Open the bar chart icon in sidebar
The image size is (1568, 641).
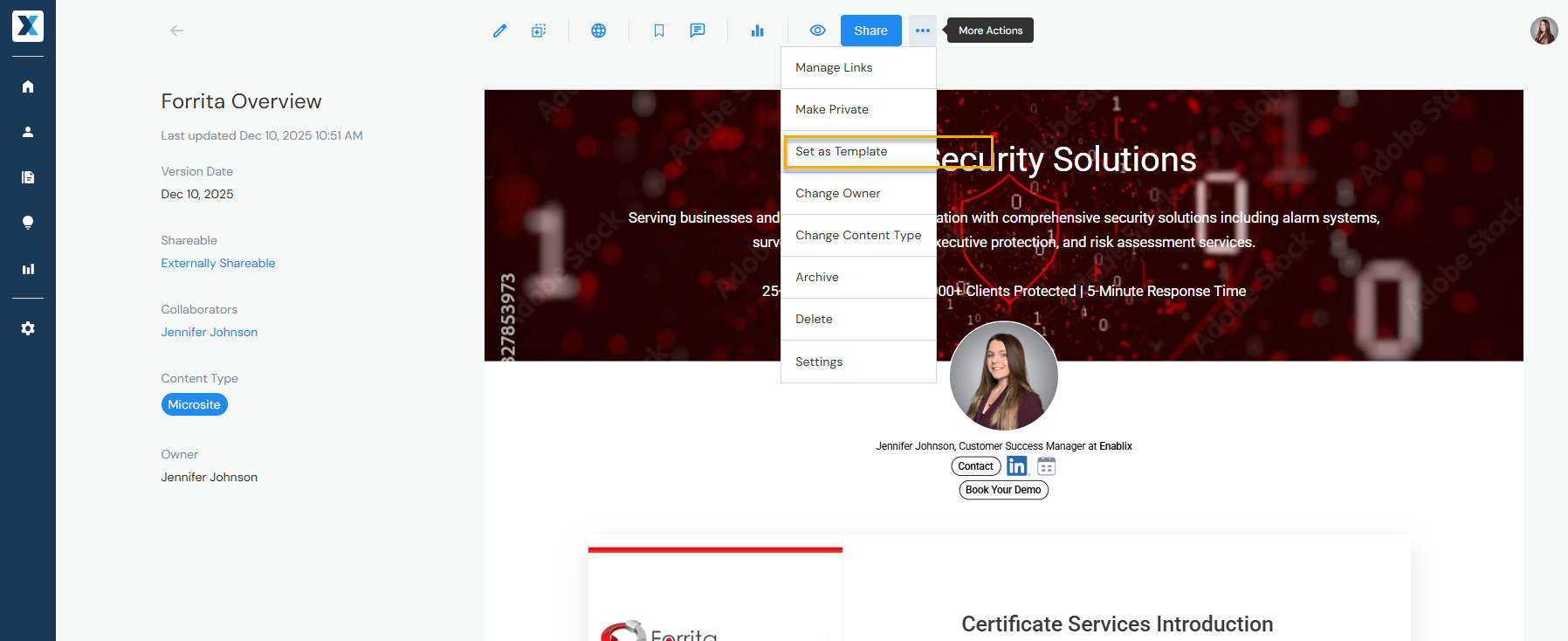click(x=28, y=269)
